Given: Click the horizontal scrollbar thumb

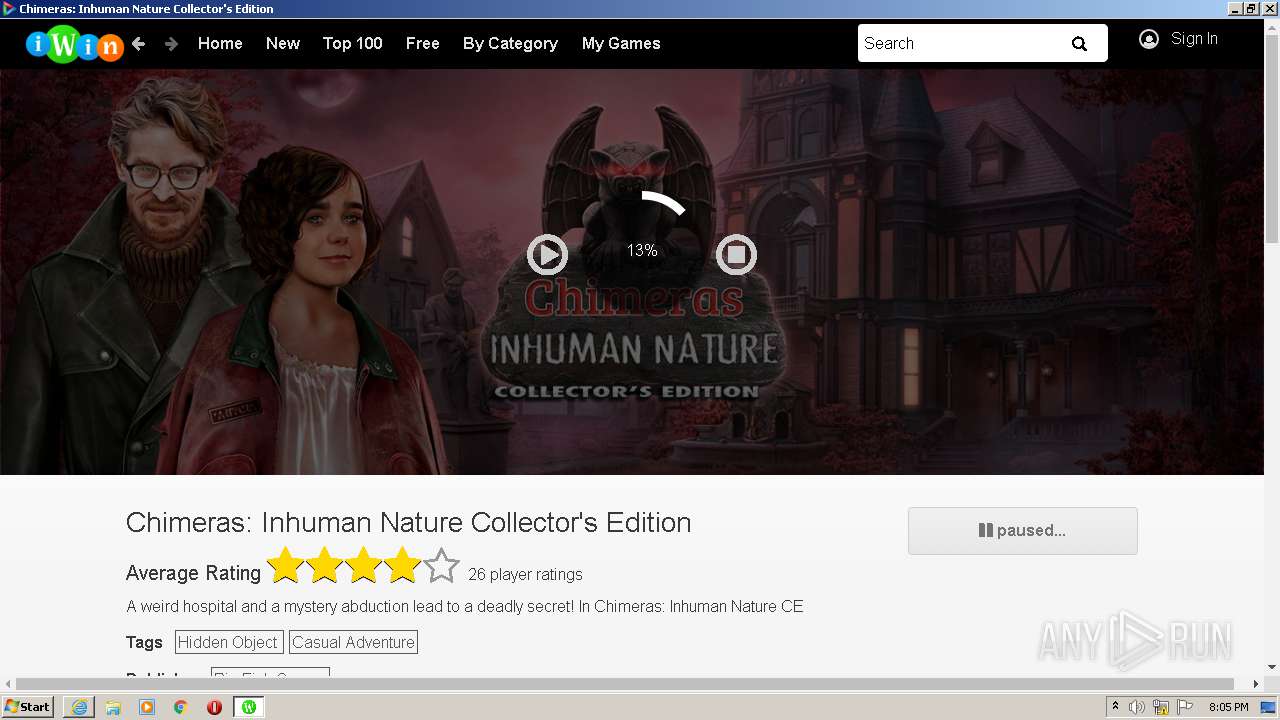Looking at the screenshot, I should [x=625, y=684].
